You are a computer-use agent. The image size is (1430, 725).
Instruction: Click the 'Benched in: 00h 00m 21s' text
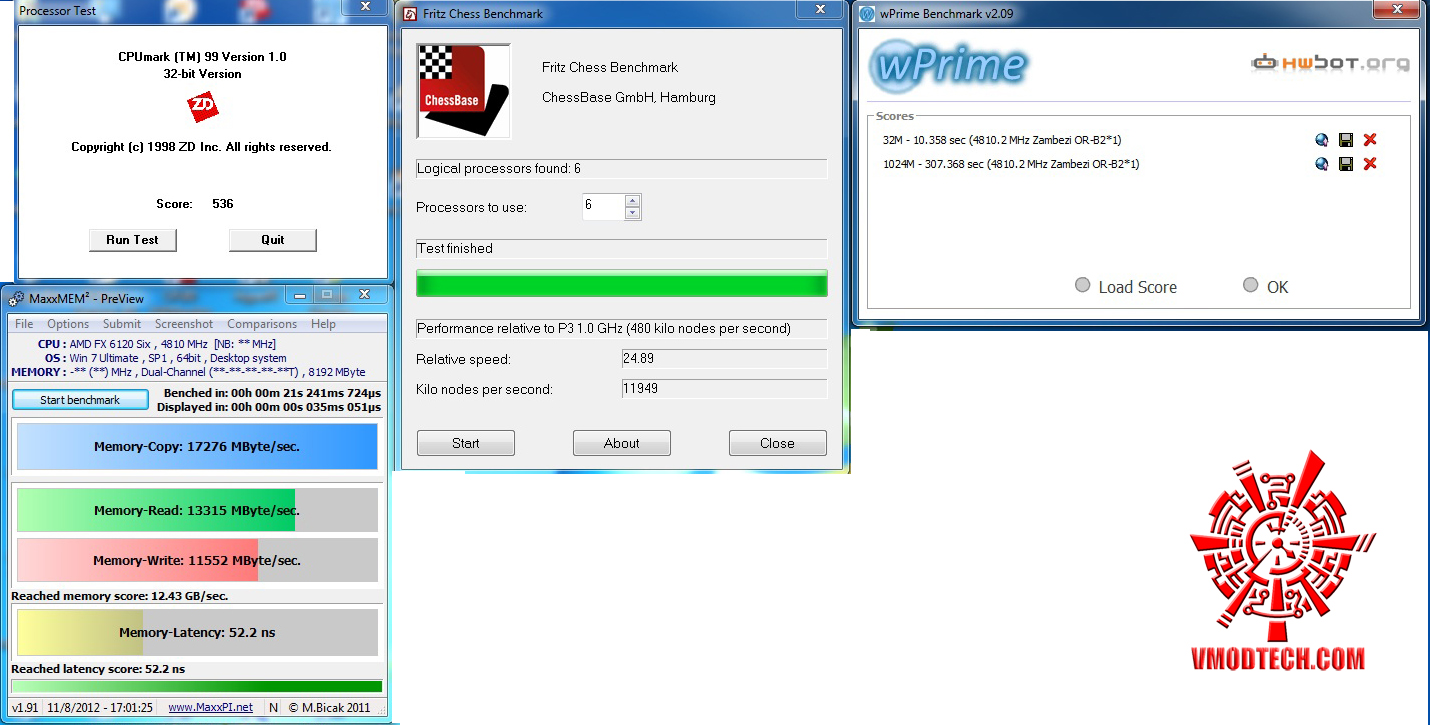[x=273, y=394]
